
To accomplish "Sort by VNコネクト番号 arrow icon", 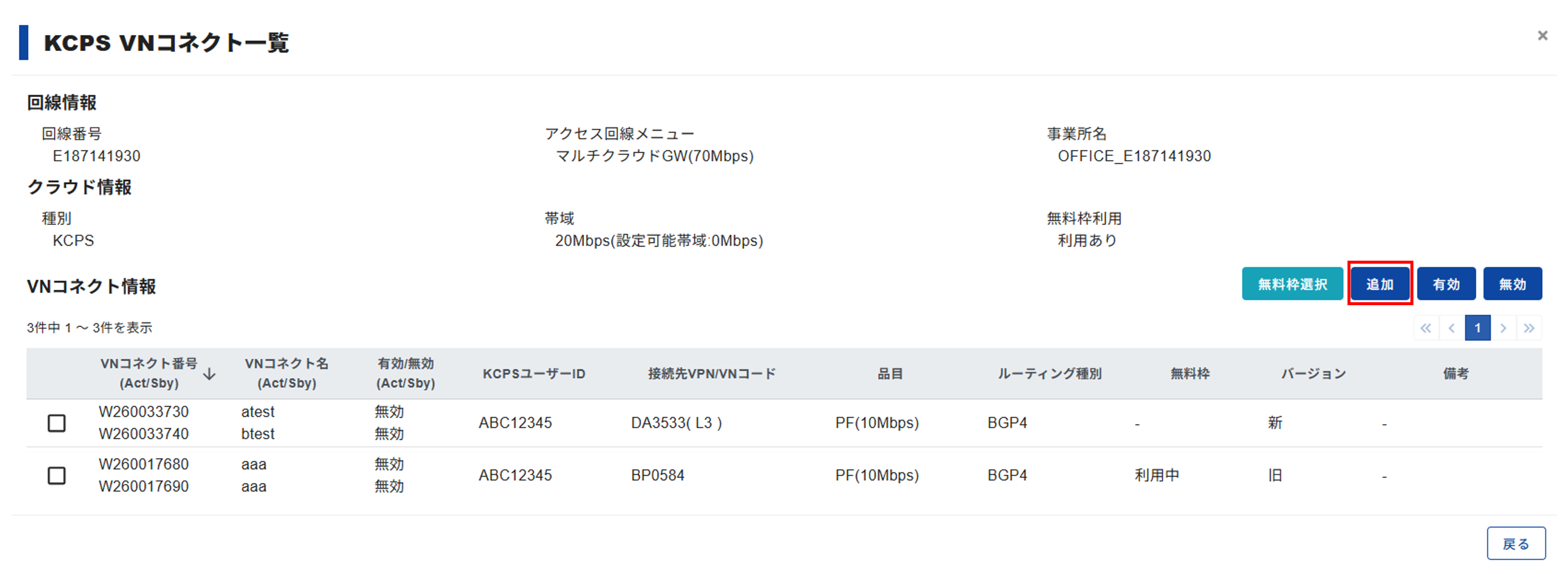I will pyautogui.click(x=209, y=374).
